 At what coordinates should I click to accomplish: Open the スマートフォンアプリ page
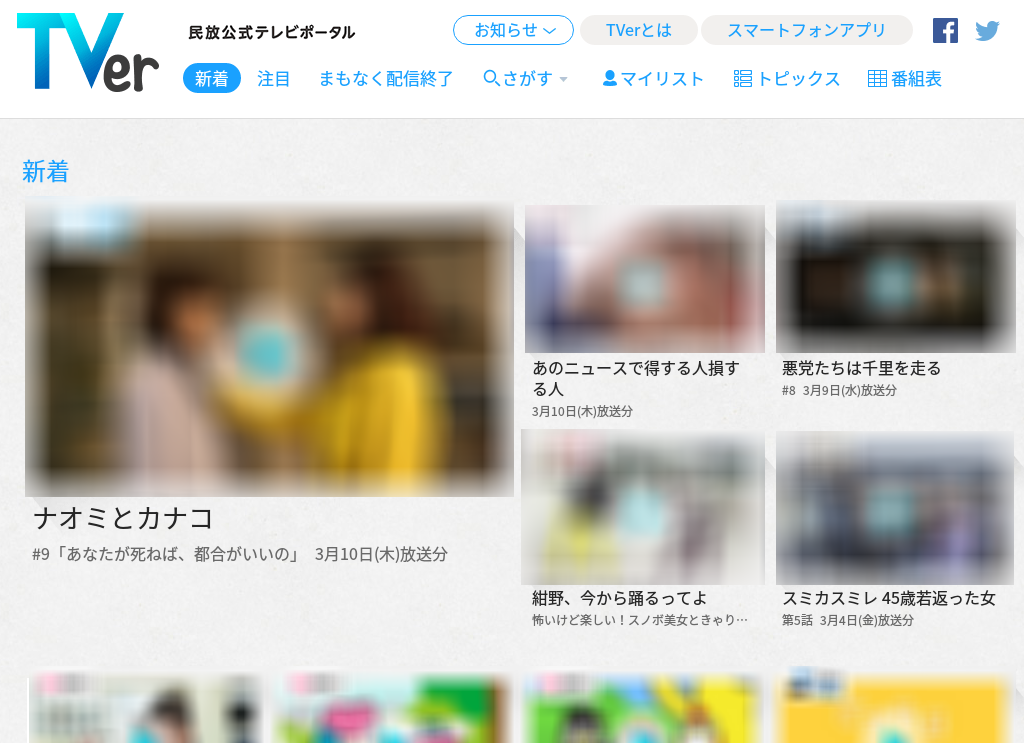pos(806,30)
